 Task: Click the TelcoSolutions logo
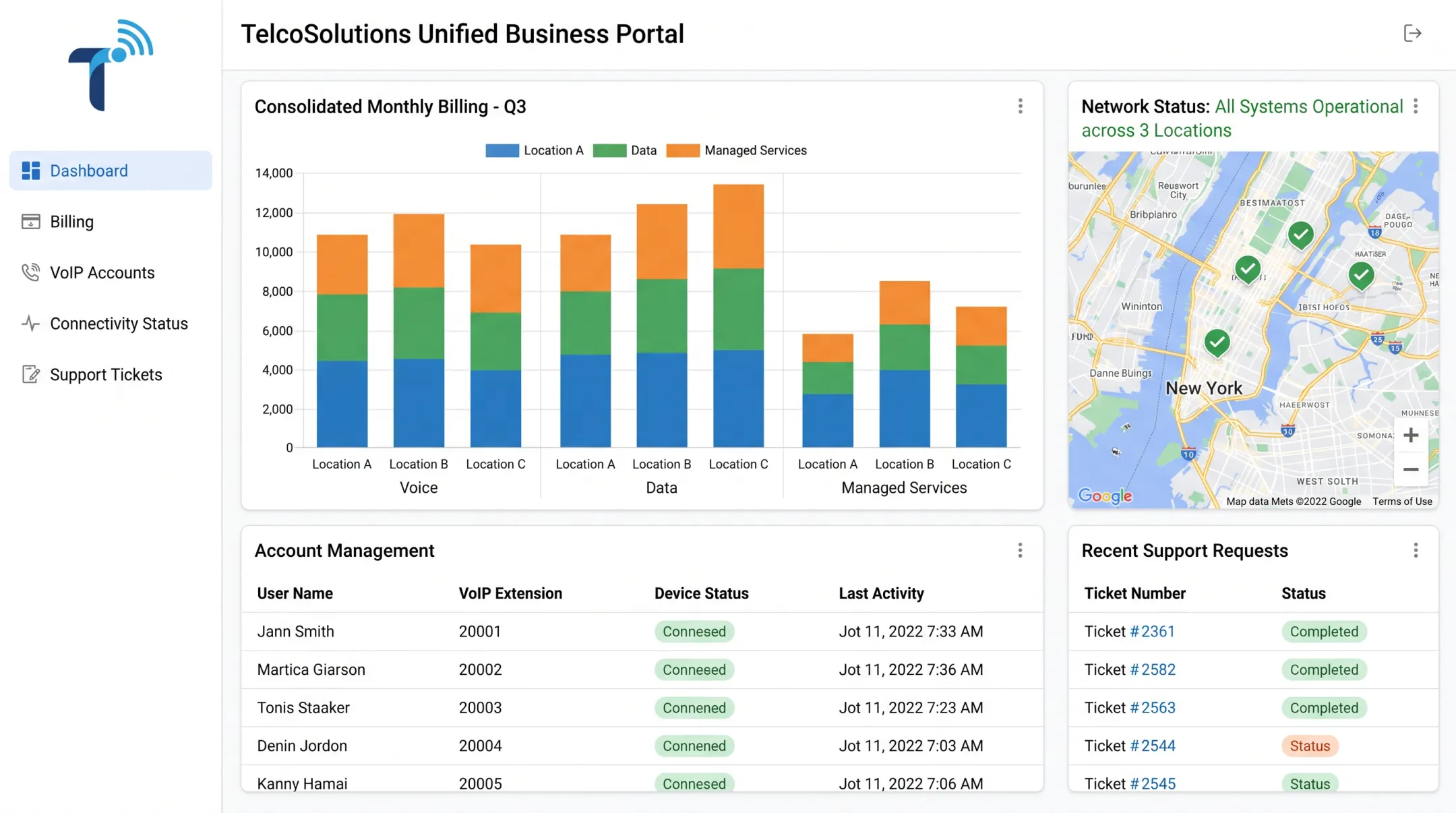(111, 65)
